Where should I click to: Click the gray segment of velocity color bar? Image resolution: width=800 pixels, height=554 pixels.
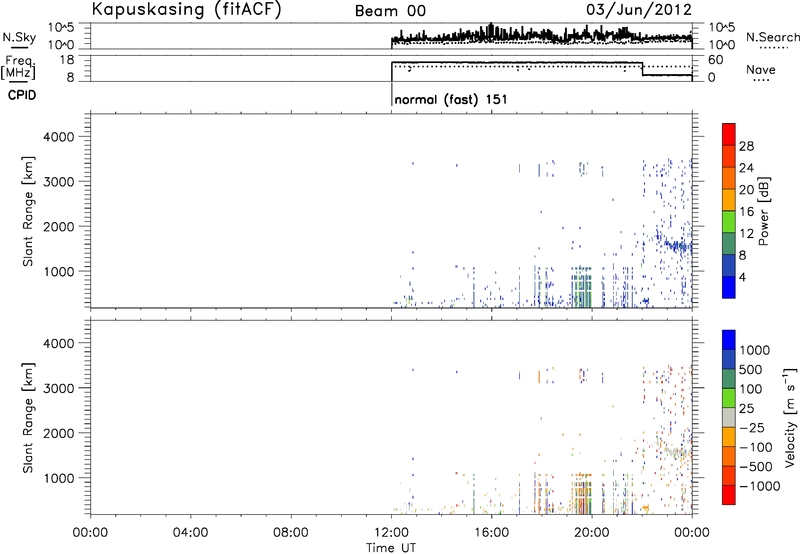tap(729, 418)
